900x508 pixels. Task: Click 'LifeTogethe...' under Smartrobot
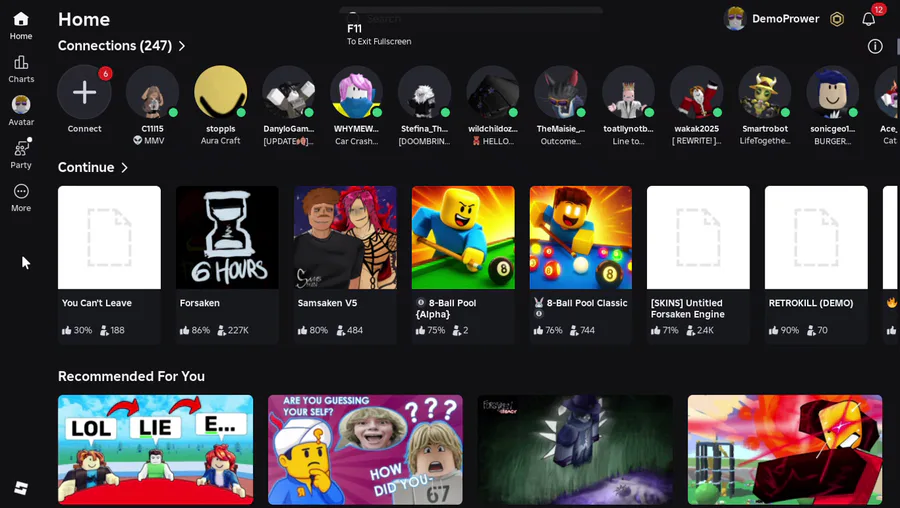tap(765, 141)
